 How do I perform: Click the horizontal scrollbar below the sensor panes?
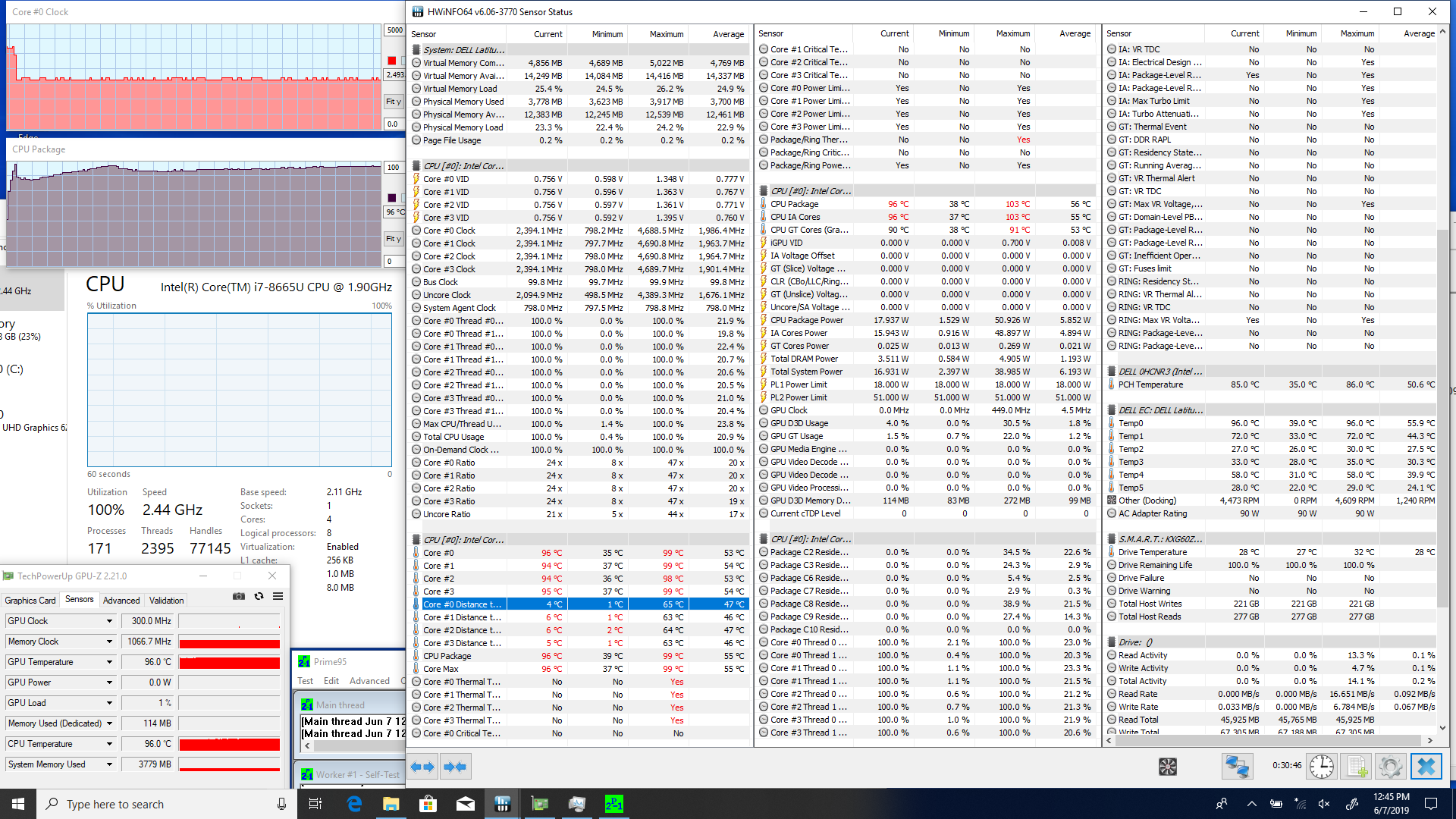click(x=1270, y=740)
